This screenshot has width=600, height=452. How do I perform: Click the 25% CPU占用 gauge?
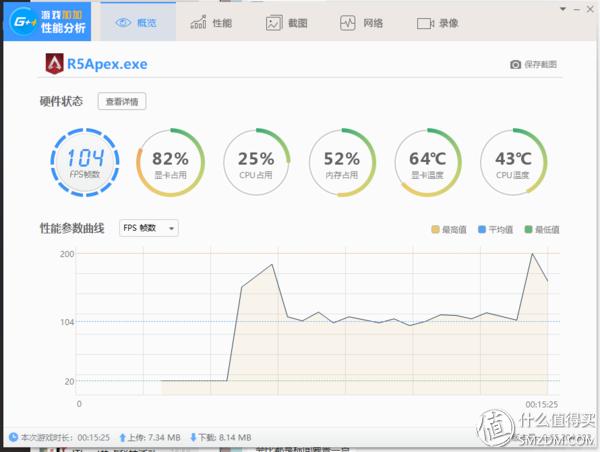click(x=256, y=162)
